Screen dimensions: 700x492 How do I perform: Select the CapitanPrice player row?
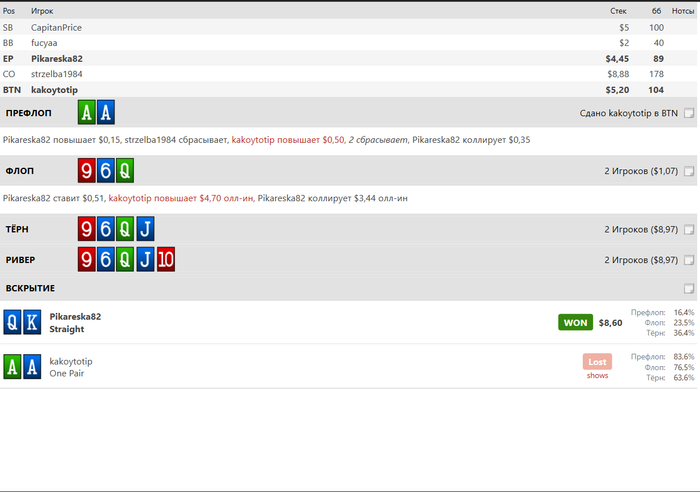point(348,27)
